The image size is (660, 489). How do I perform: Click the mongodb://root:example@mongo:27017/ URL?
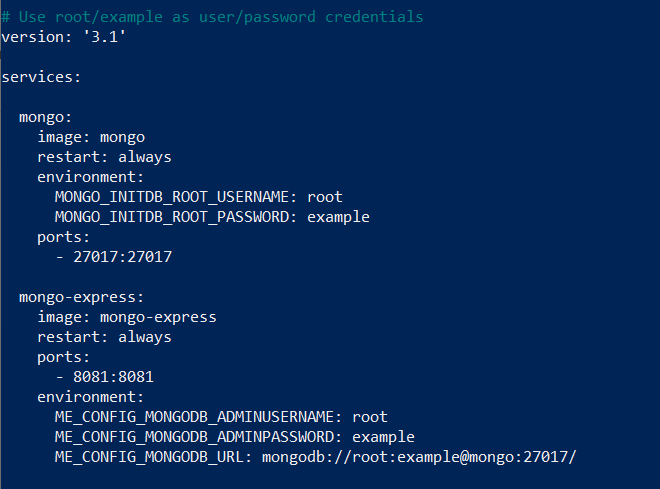point(419,457)
